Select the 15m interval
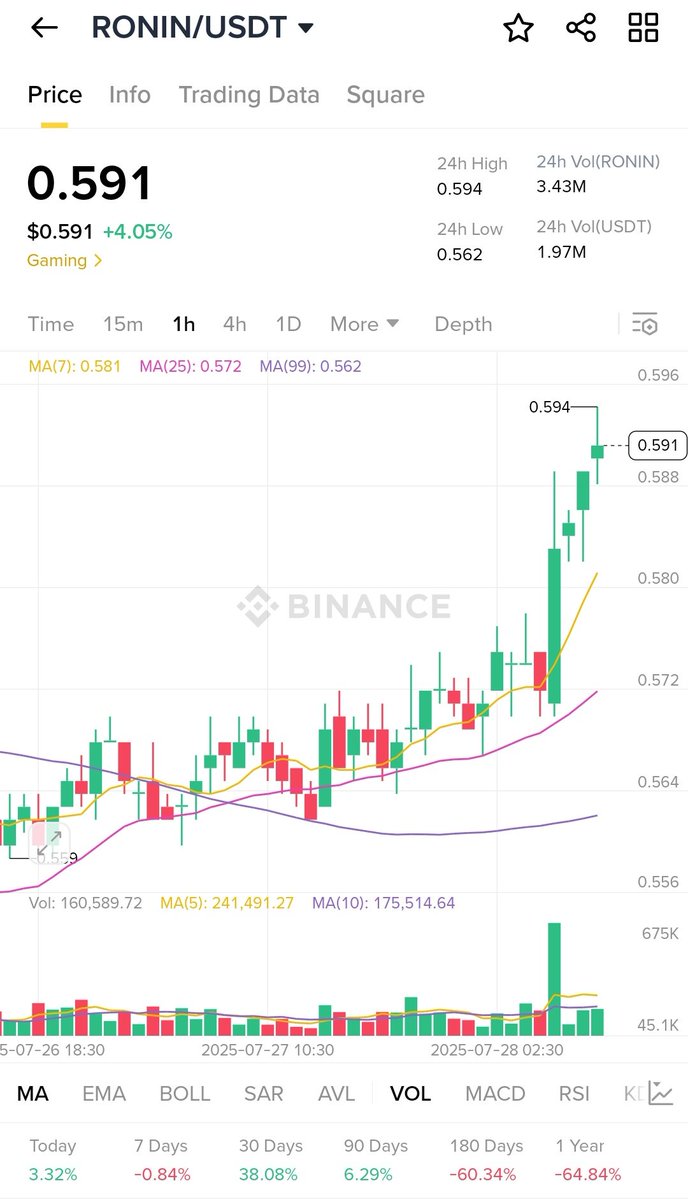Viewport: 688px width, 1200px height. point(123,324)
